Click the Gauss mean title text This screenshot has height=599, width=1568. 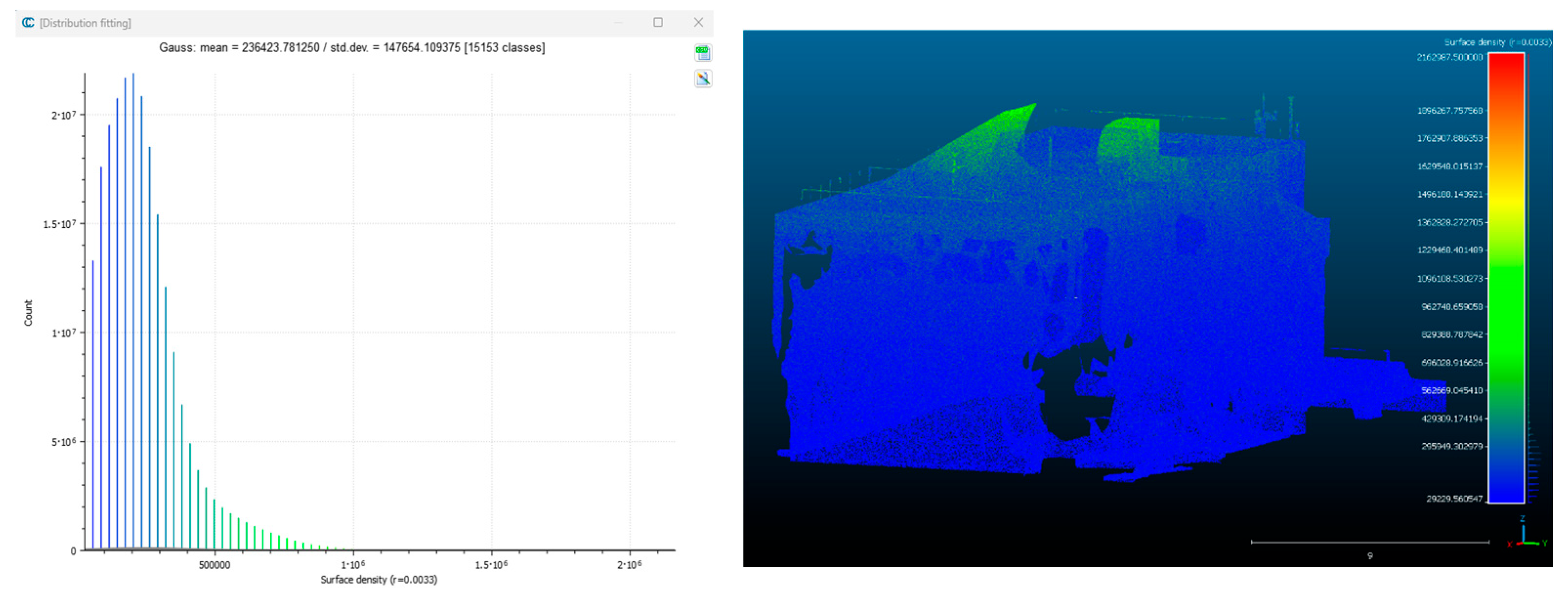[352, 47]
